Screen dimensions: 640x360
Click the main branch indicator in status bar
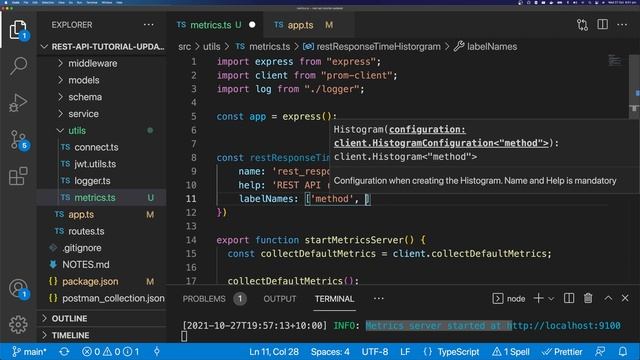click(29, 352)
